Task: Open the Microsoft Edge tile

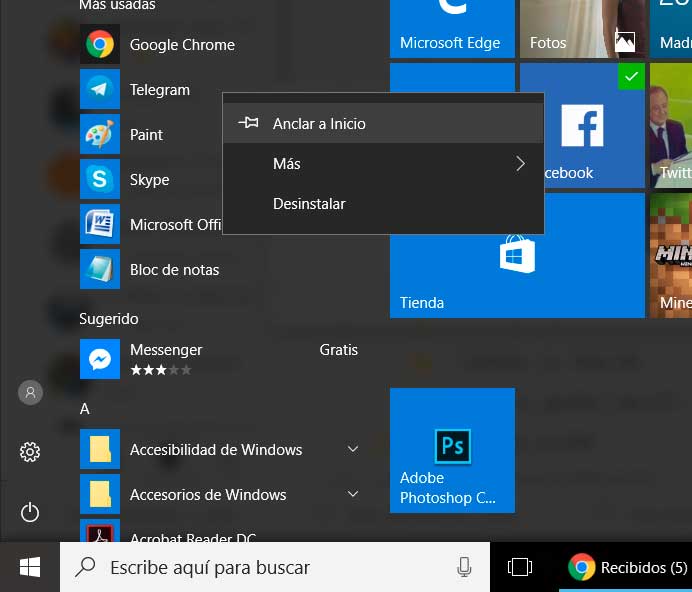Action: click(452, 29)
